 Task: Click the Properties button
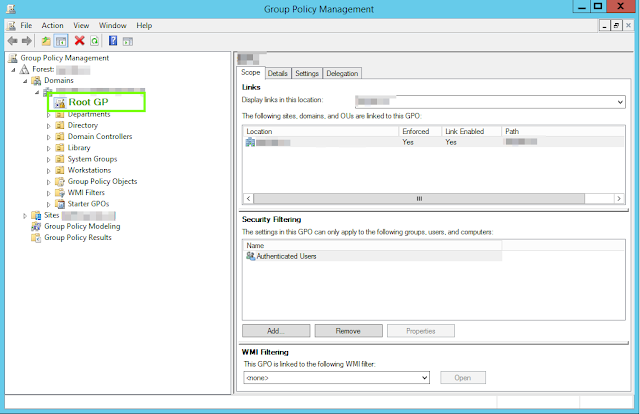421,331
